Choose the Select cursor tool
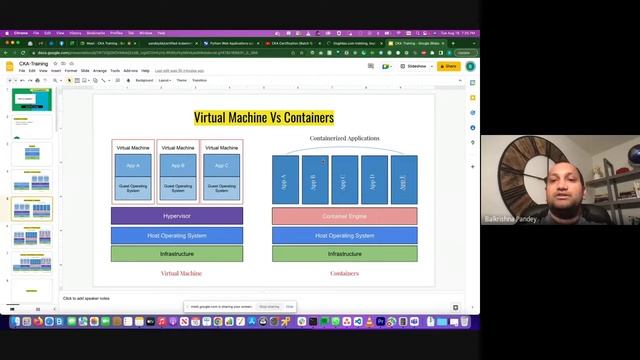 70,80
